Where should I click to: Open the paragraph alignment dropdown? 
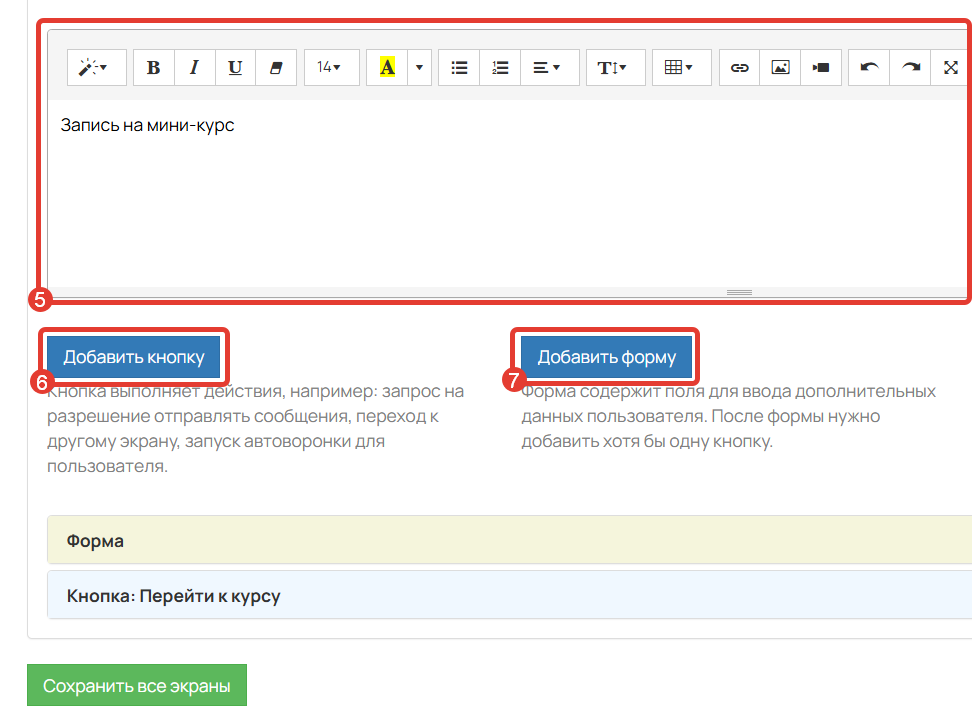point(546,68)
